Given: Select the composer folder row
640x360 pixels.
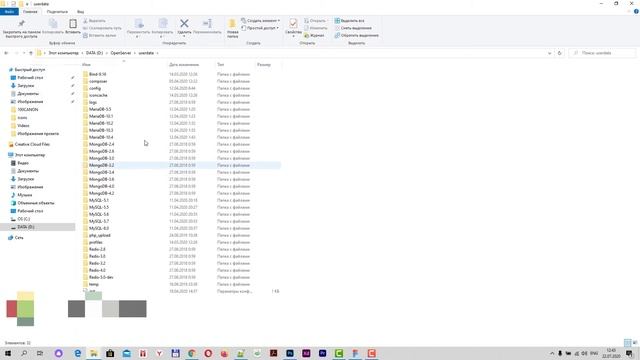Looking at the screenshot, I should (x=181, y=81).
